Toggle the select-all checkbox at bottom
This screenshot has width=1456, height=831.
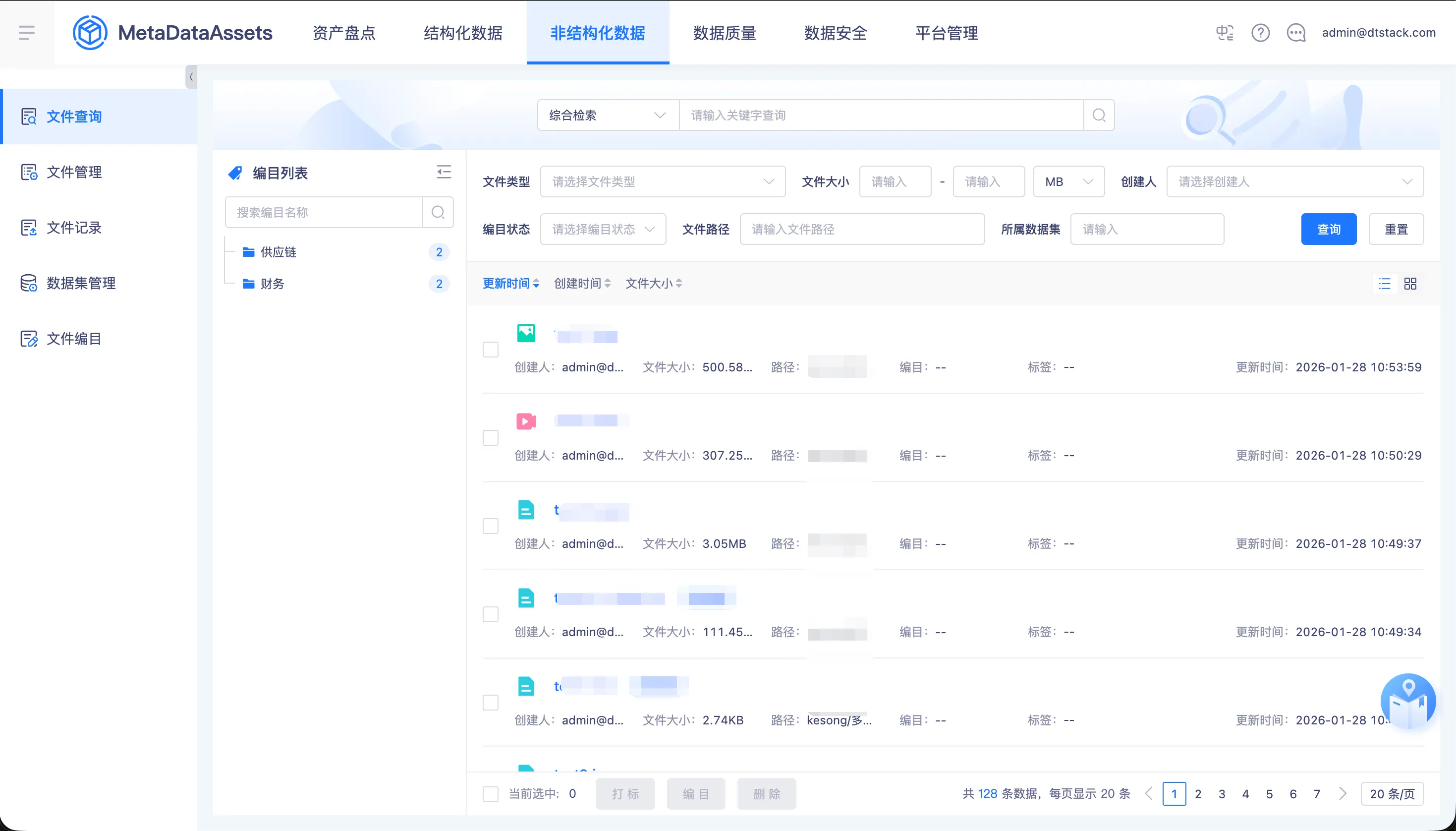(491, 794)
